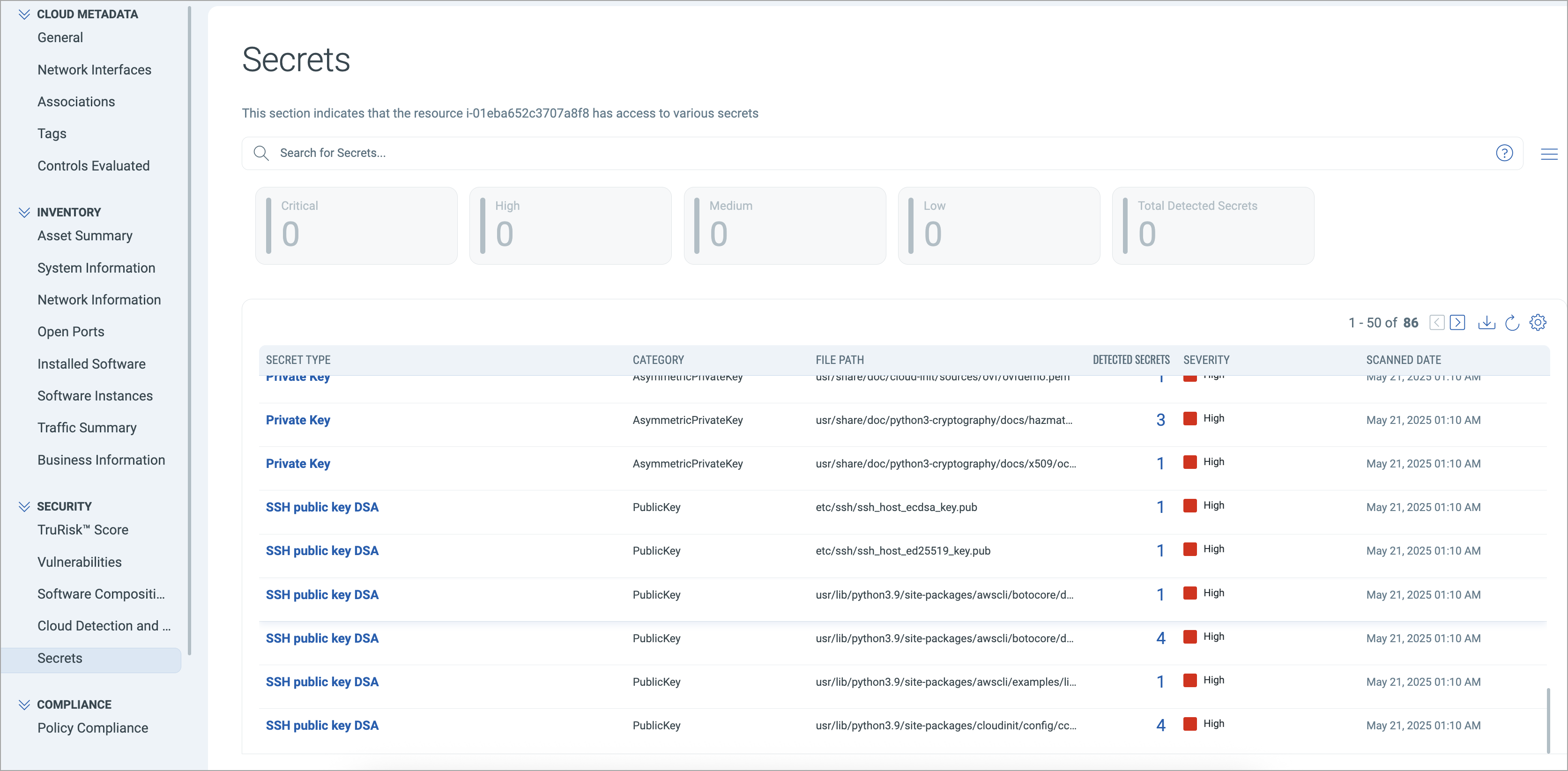Open the SSH public key DSA link for ssh_host_ecdsa_key.pub
The width and height of the screenshot is (1568, 771).
point(322,507)
